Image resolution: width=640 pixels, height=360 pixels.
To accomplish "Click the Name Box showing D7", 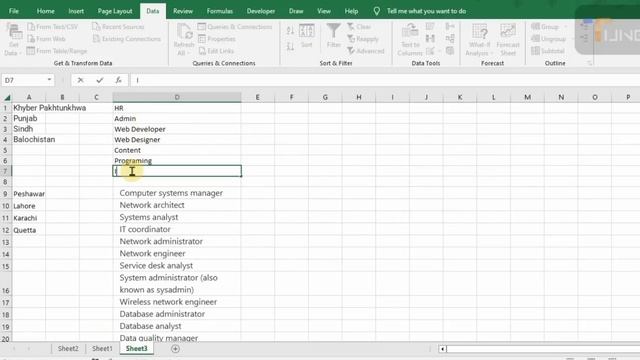I will pyautogui.click(x=24, y=80).
